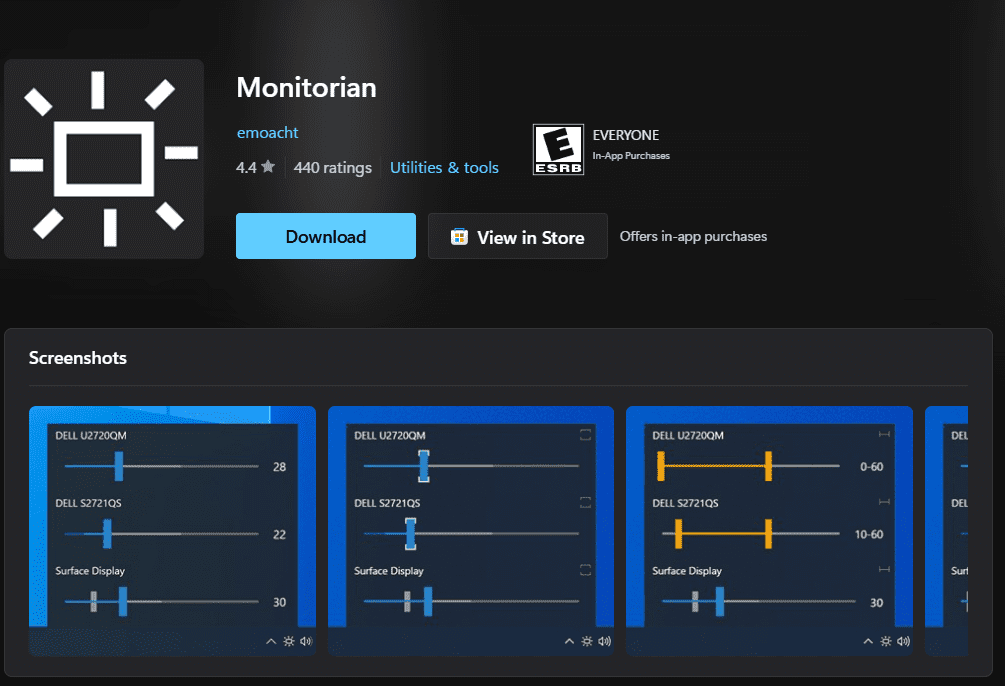Click the brightness sun tray icon in second screenshot
This screenshot has width=1005, height=686.
pos(588,642)
